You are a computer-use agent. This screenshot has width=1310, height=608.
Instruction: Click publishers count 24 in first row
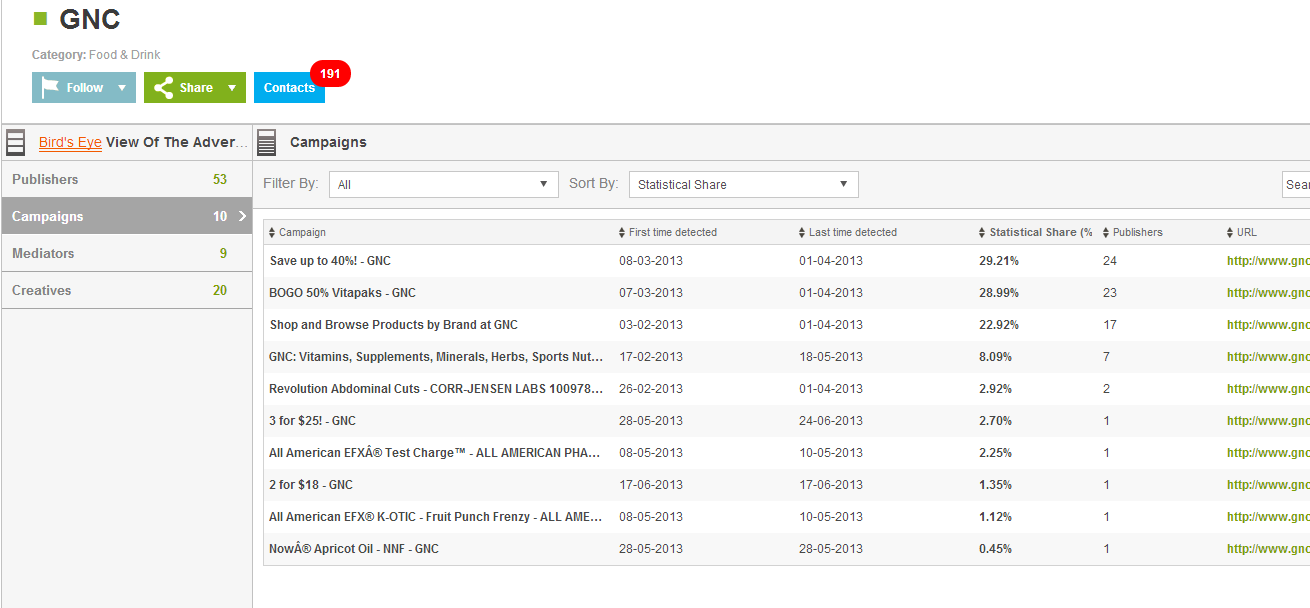click(x=1110, y=261)
